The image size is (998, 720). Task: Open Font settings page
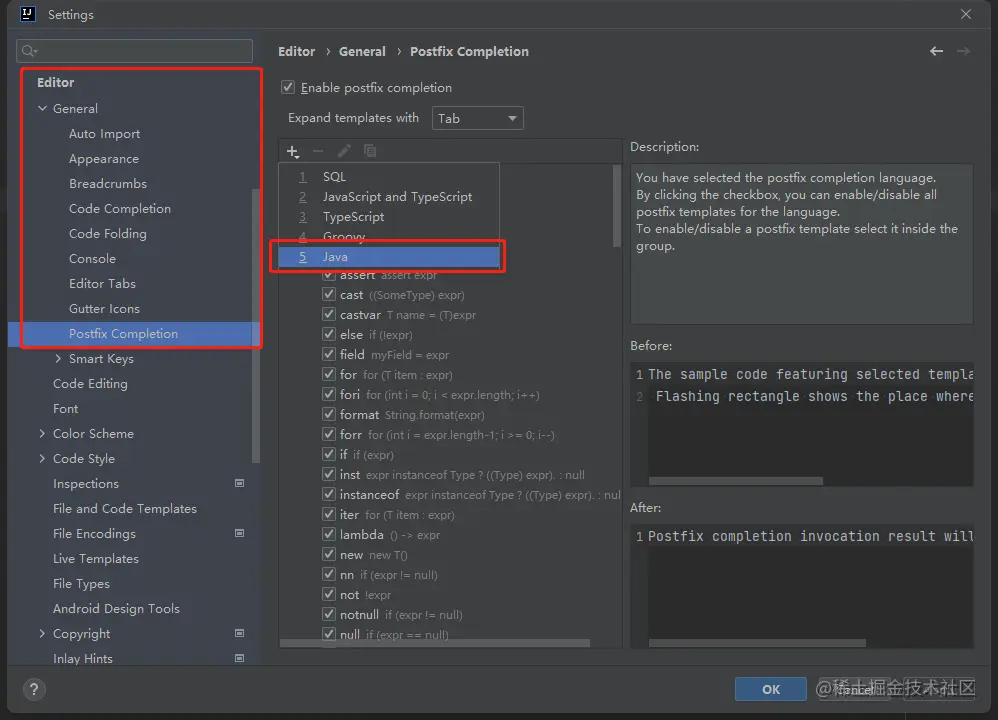tap(66, 409)
